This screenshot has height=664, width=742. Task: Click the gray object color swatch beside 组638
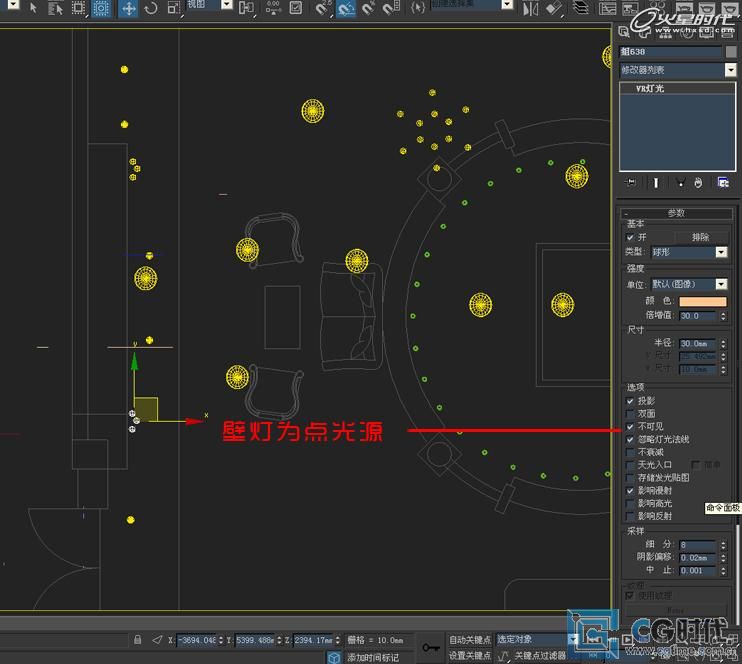[731, 52]
